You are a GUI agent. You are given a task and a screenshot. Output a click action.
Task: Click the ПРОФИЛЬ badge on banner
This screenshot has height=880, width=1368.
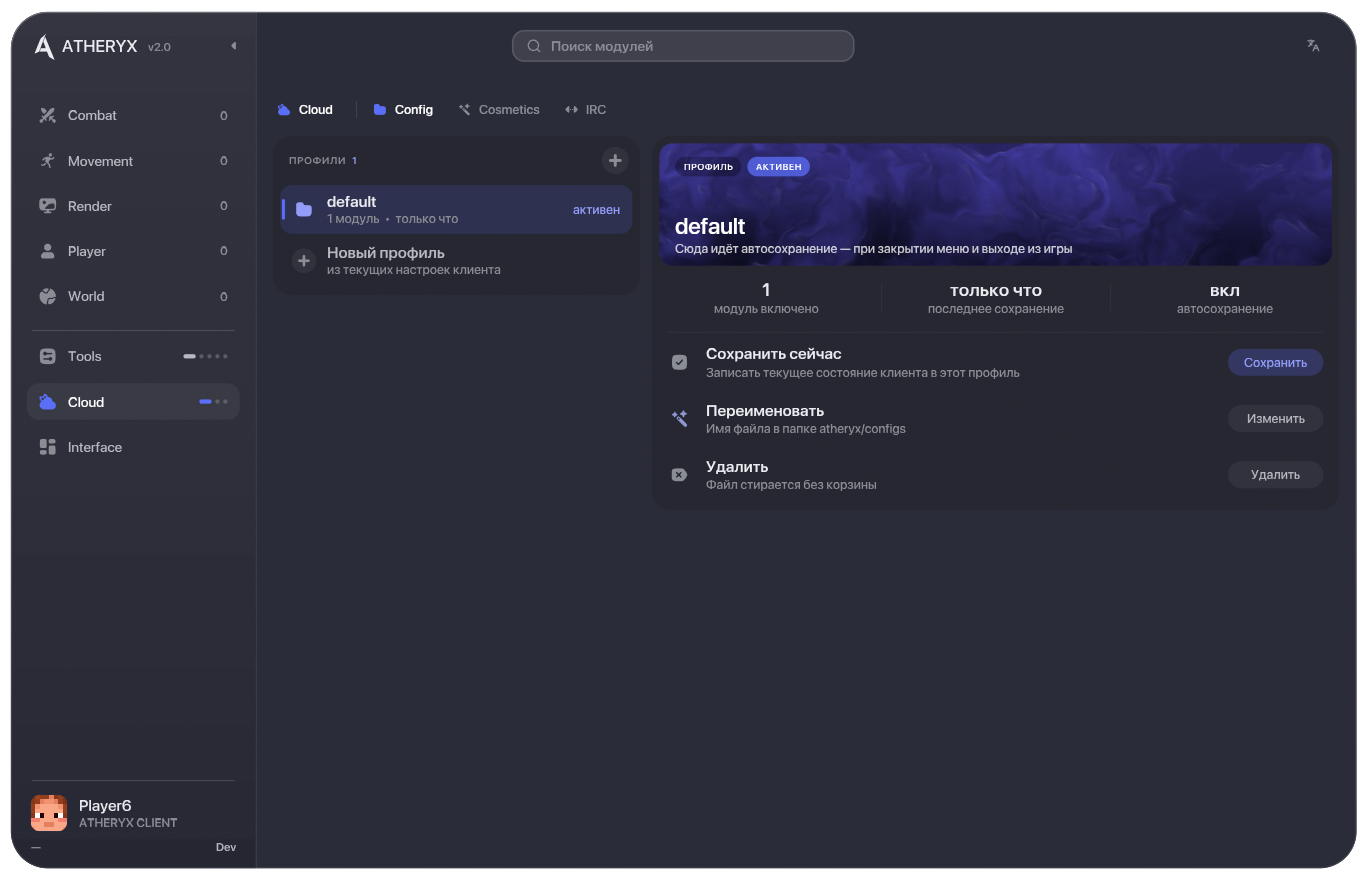[x=708, y=167]
